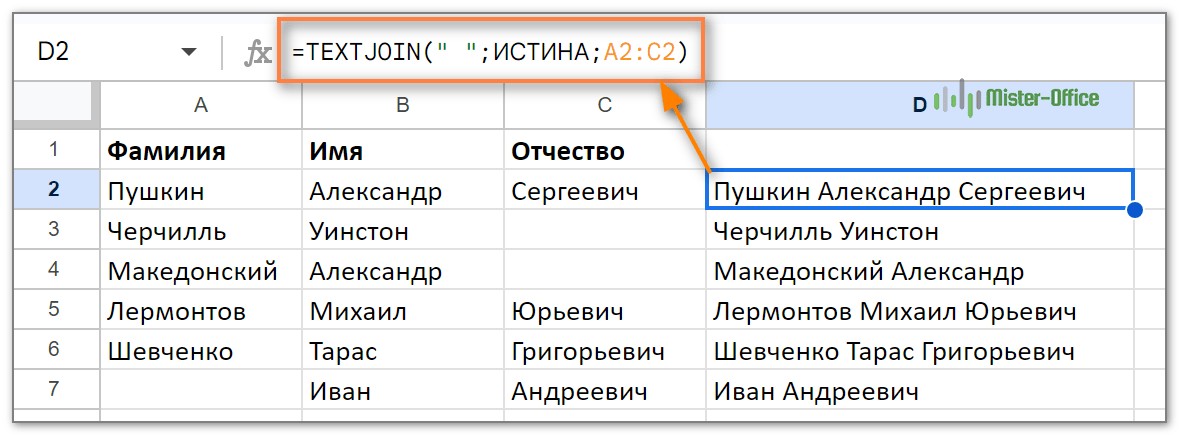
Task: Click the cell 'Лермонтов Михаил Юрьевич'
Action: point(920,310)
